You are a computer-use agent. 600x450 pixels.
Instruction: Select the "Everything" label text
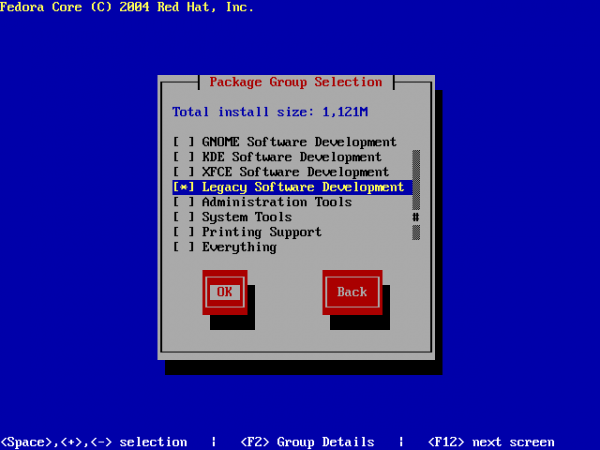click(239, 247)
